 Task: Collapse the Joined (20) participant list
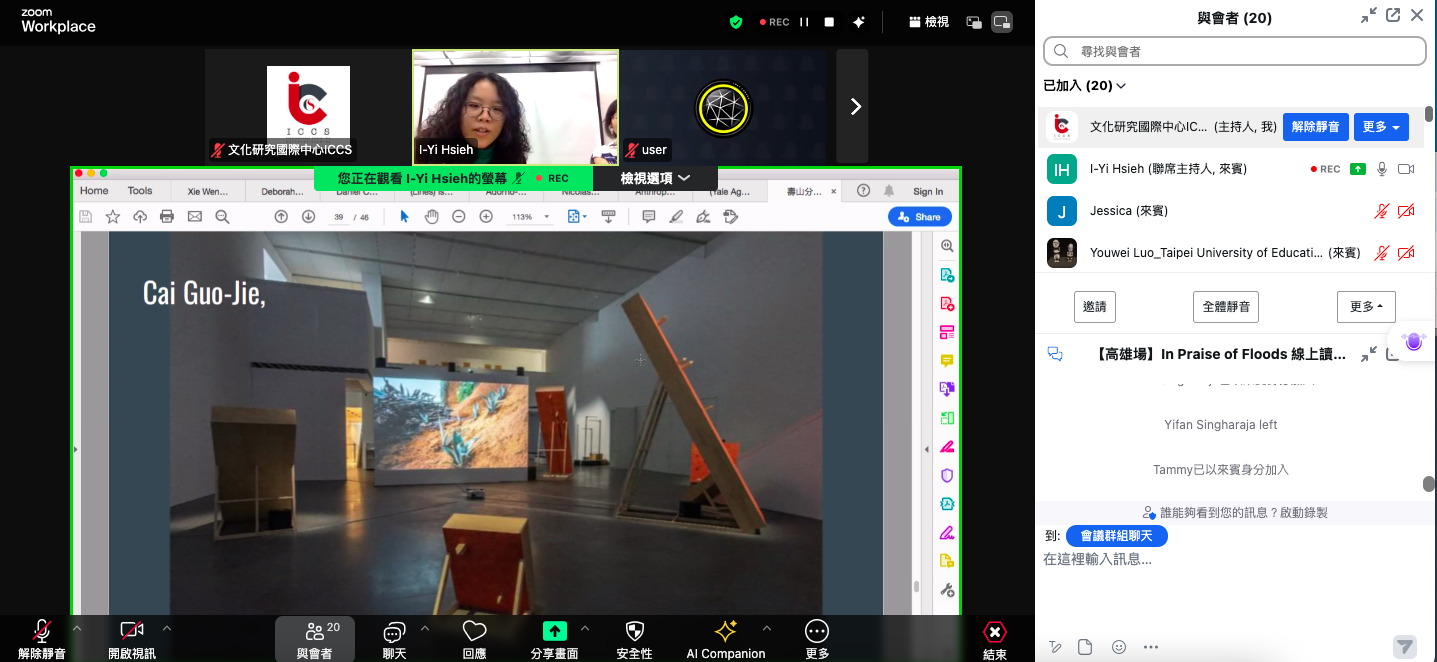tap(1085, 86)
